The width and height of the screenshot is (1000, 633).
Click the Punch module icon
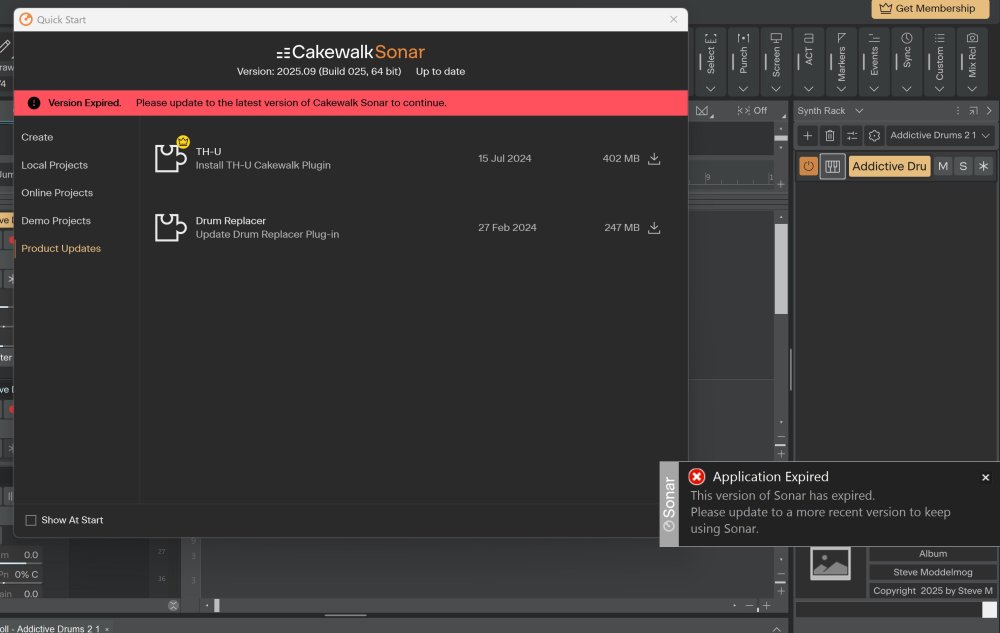(x=743, y=38)
